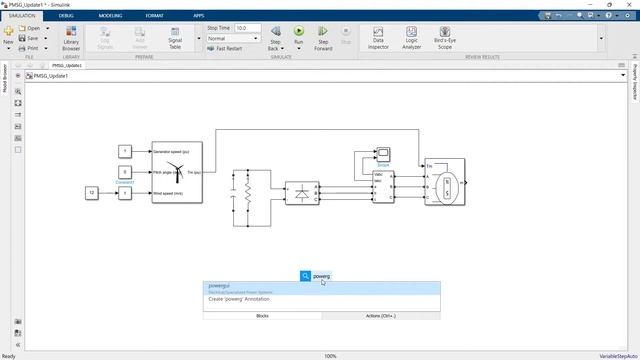This screenshot has width=640, height=360.
Task: Switch to the FORMAT tab
Action: pyautogui.click(x=154, y=16)
